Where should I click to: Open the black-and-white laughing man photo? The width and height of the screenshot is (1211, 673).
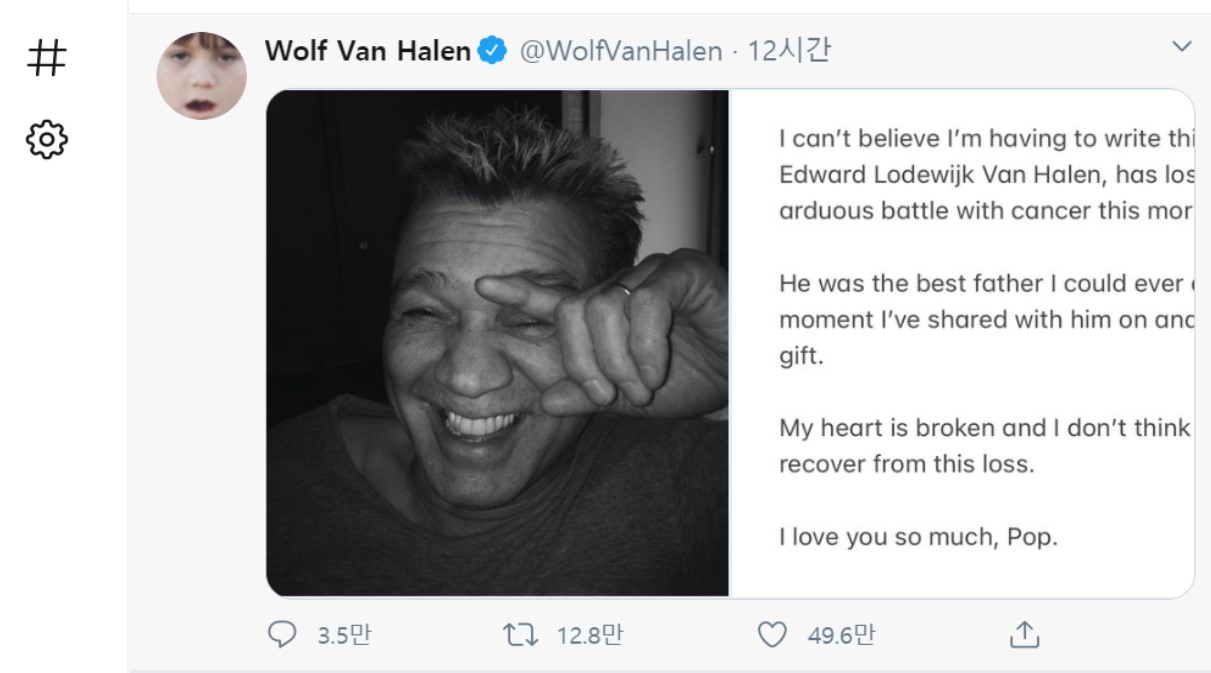(498, 343)
